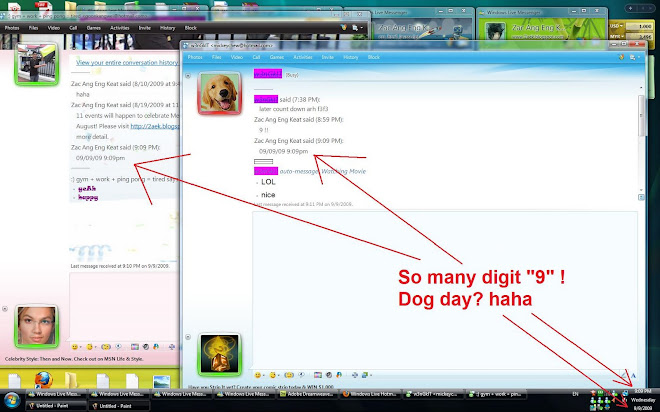Open the show-menu dropdown in front chat
The height and width of the screenshot is (412, 660).
tap(634, 57)
